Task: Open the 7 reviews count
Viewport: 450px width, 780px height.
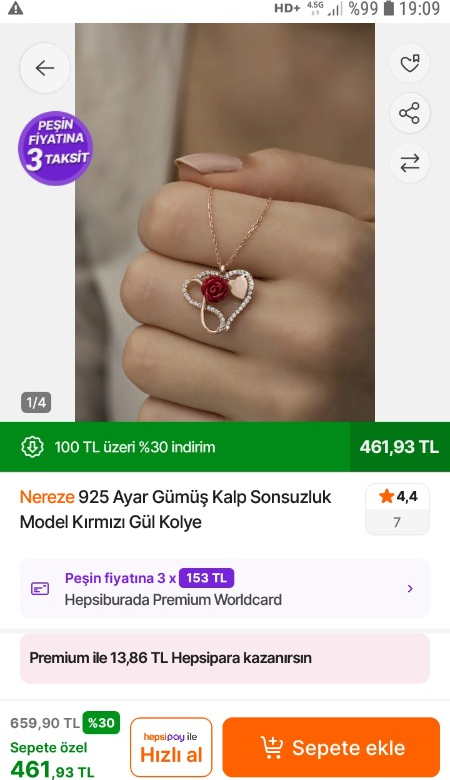Action: 397,522
